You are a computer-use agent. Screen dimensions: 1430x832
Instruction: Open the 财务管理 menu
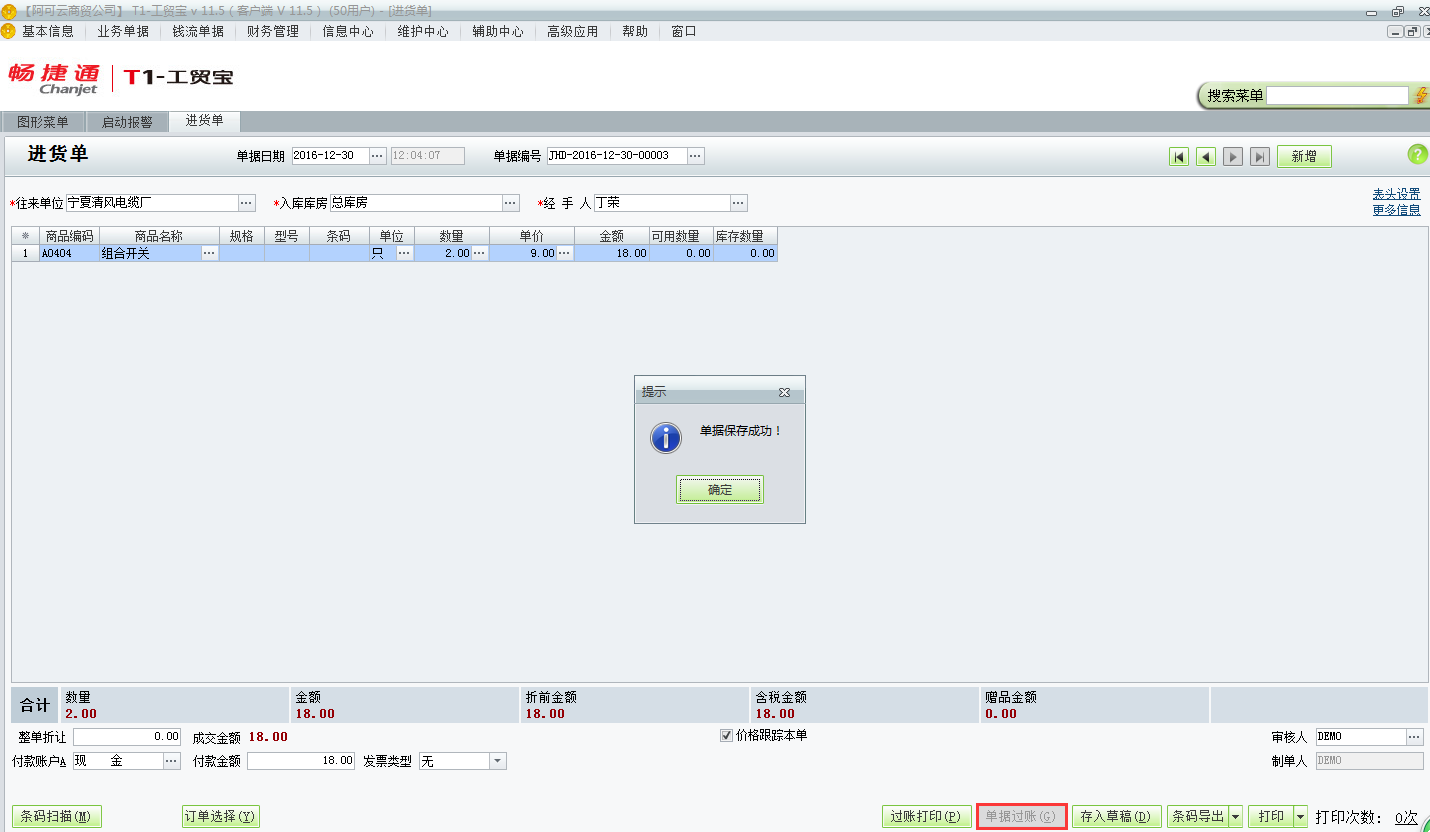[270, 31]
